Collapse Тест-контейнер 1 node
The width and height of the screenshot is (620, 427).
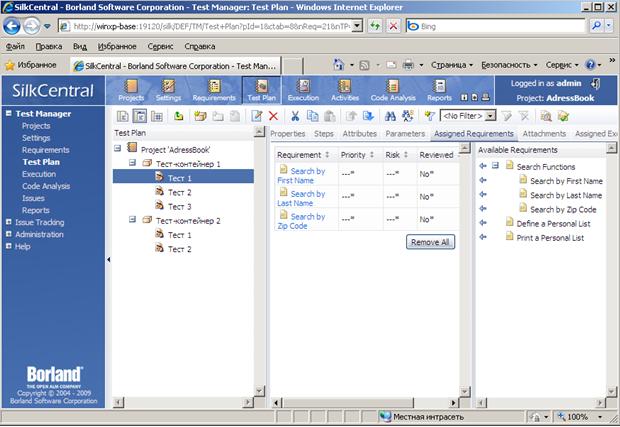(132, 162)
